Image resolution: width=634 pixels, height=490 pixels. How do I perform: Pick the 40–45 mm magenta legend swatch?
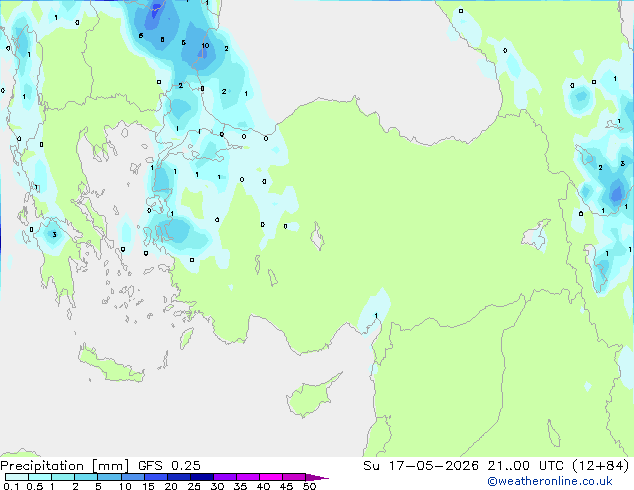(271, 477)
